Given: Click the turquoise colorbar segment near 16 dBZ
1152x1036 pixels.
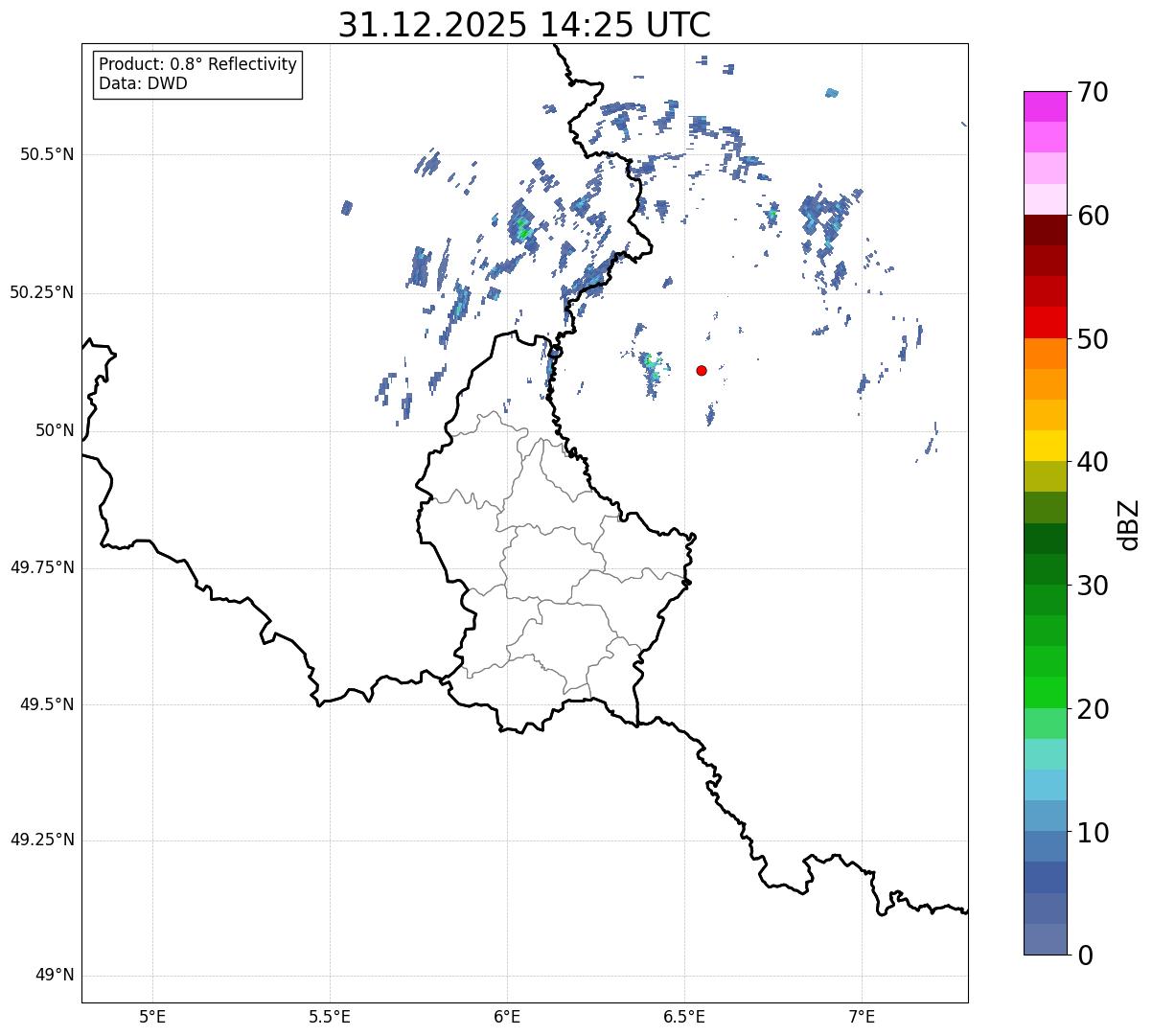Looking at the screenshot, I should tap(1046, 754).
